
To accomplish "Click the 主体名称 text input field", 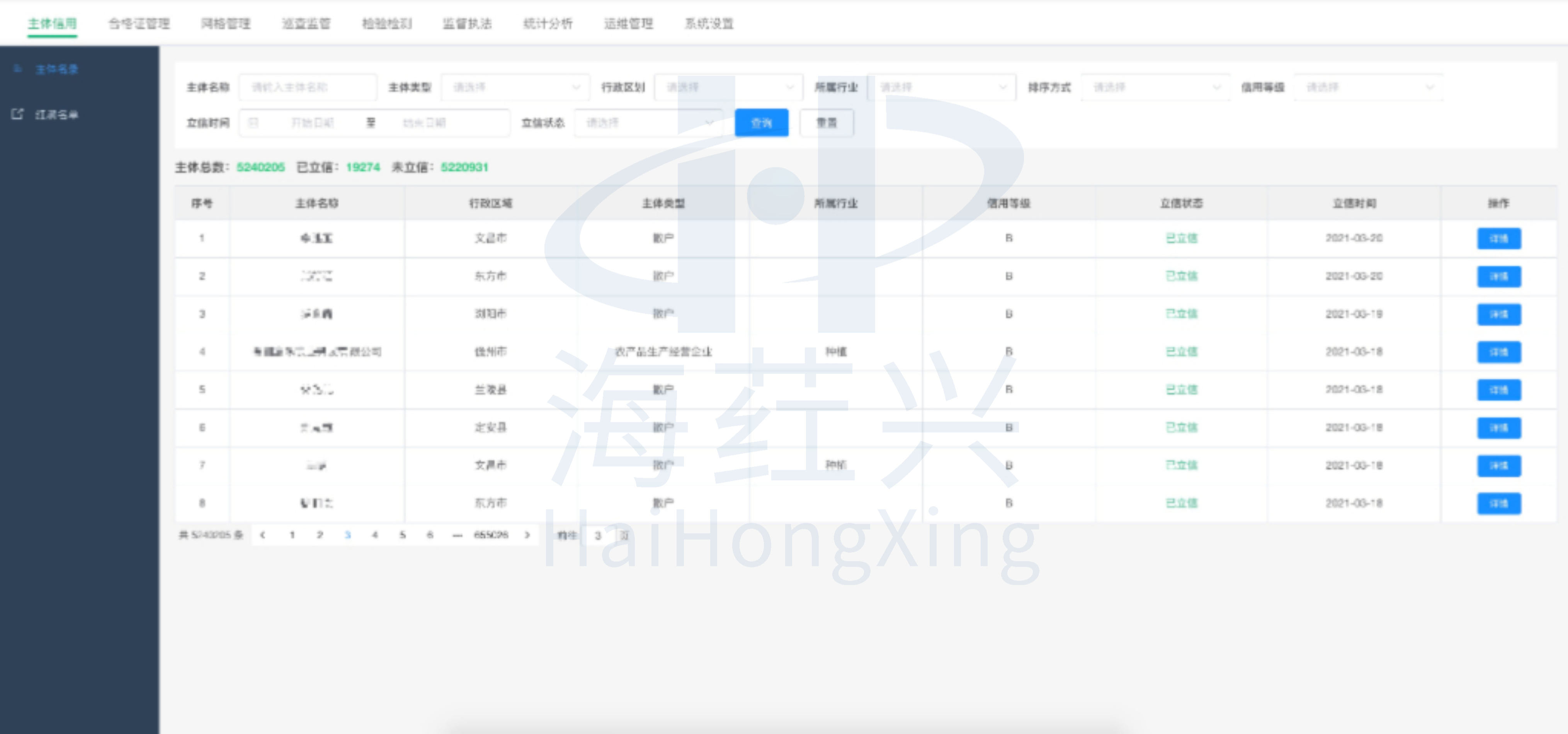I will pos(308,87).
